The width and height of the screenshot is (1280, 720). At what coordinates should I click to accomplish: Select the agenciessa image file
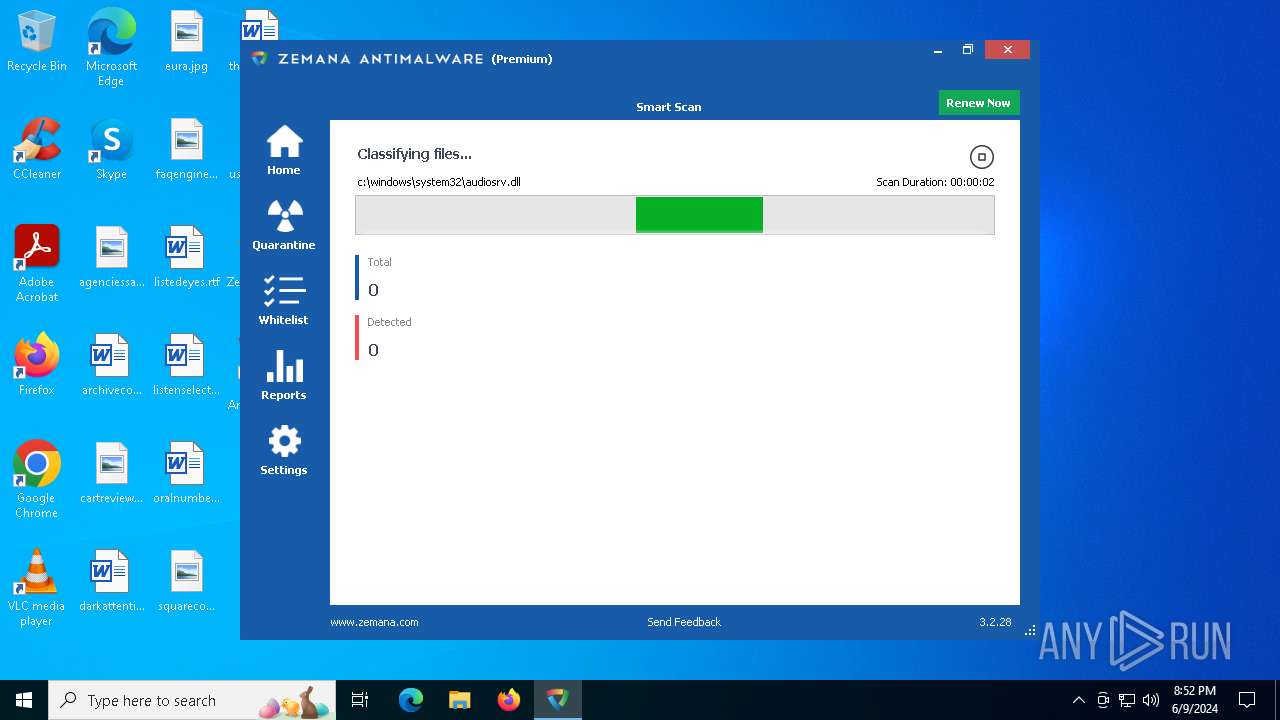coord(112,258)
